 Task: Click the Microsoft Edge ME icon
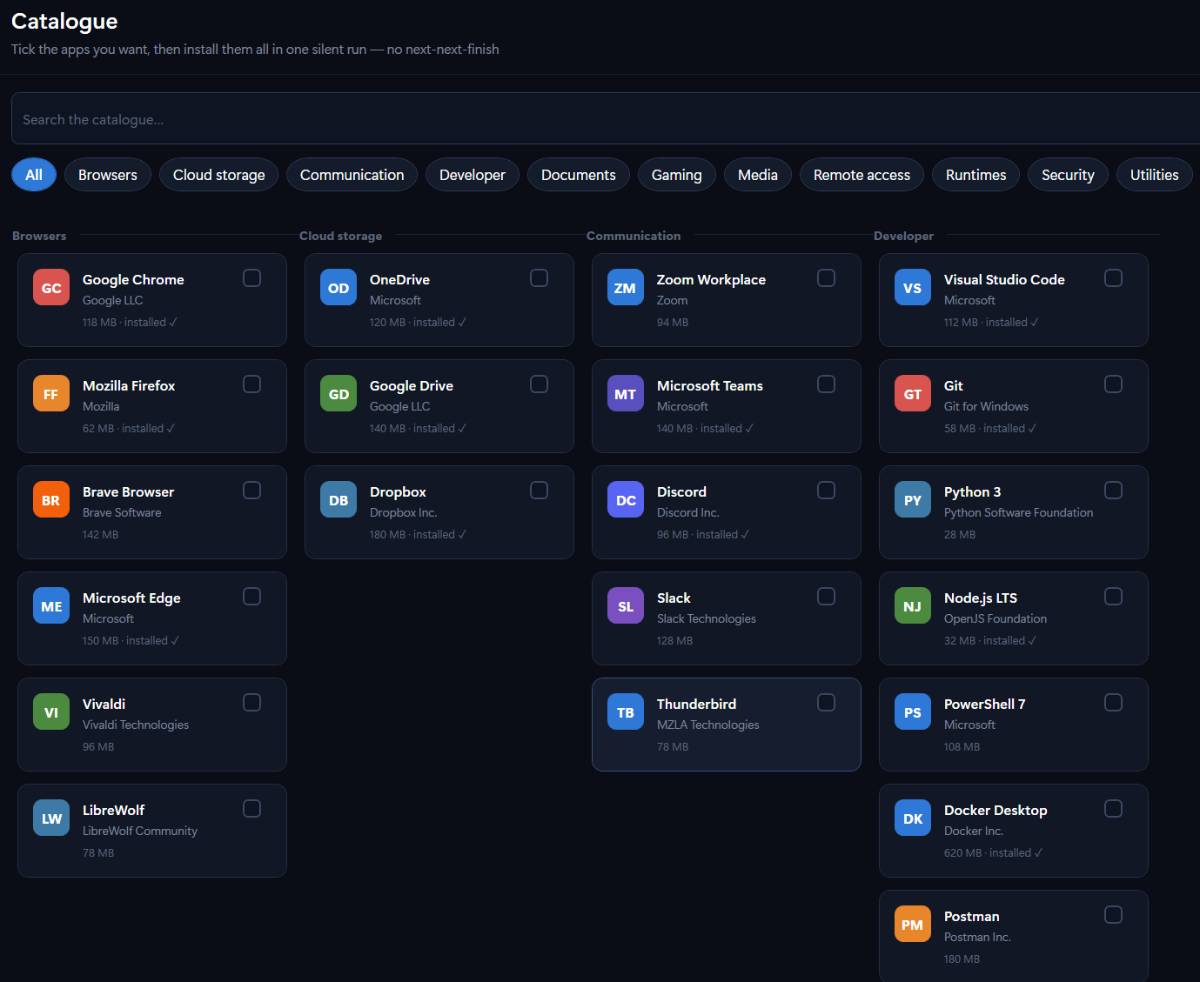pos(51,606)
